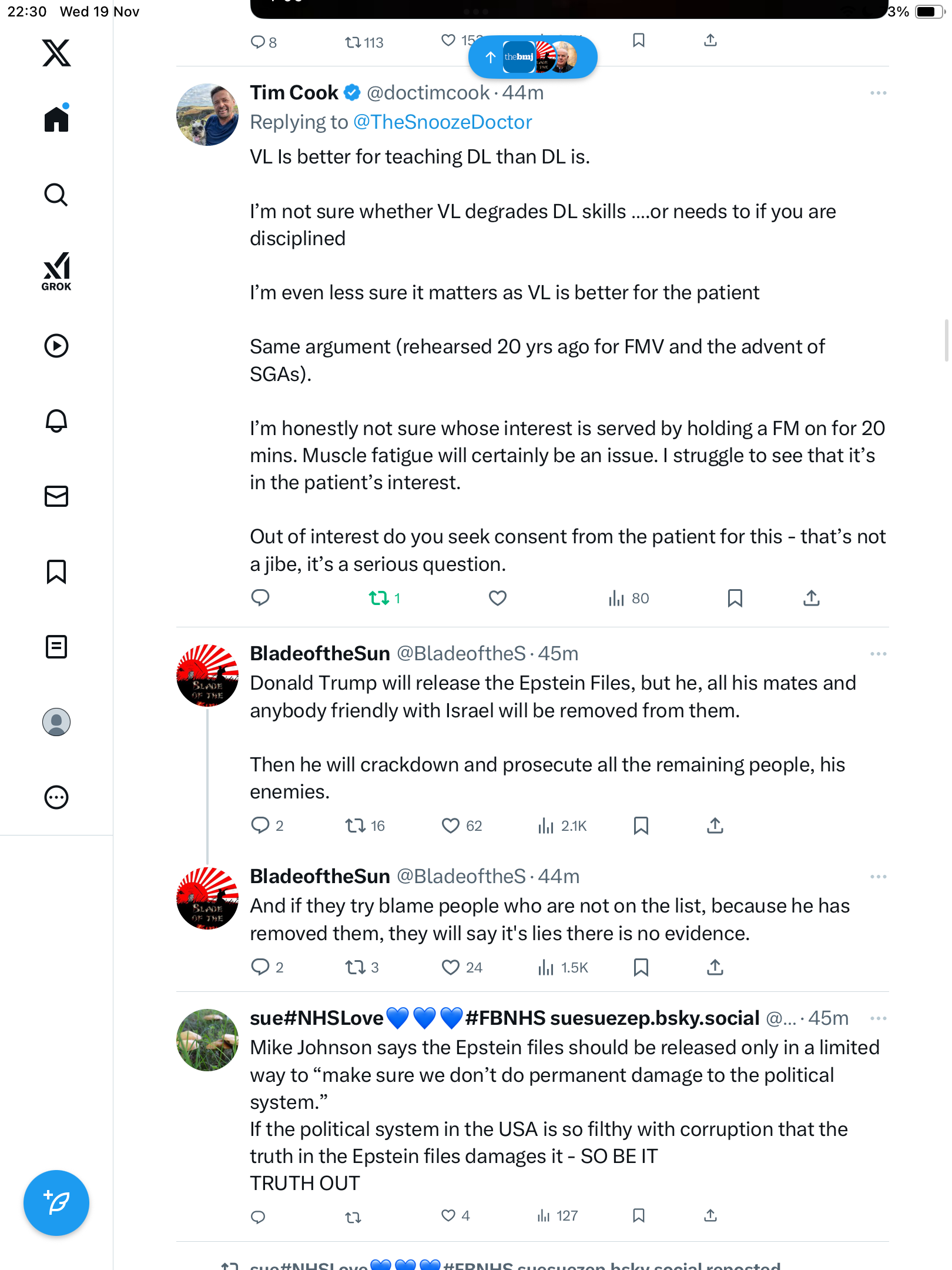Open Grok from the sidebar
952x1270 pixels.
pos(56,271)
